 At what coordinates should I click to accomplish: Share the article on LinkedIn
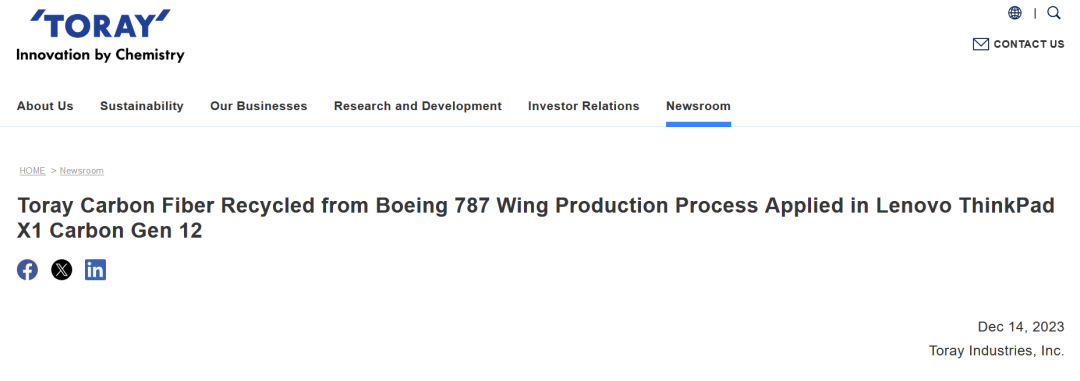coord(95,270)
